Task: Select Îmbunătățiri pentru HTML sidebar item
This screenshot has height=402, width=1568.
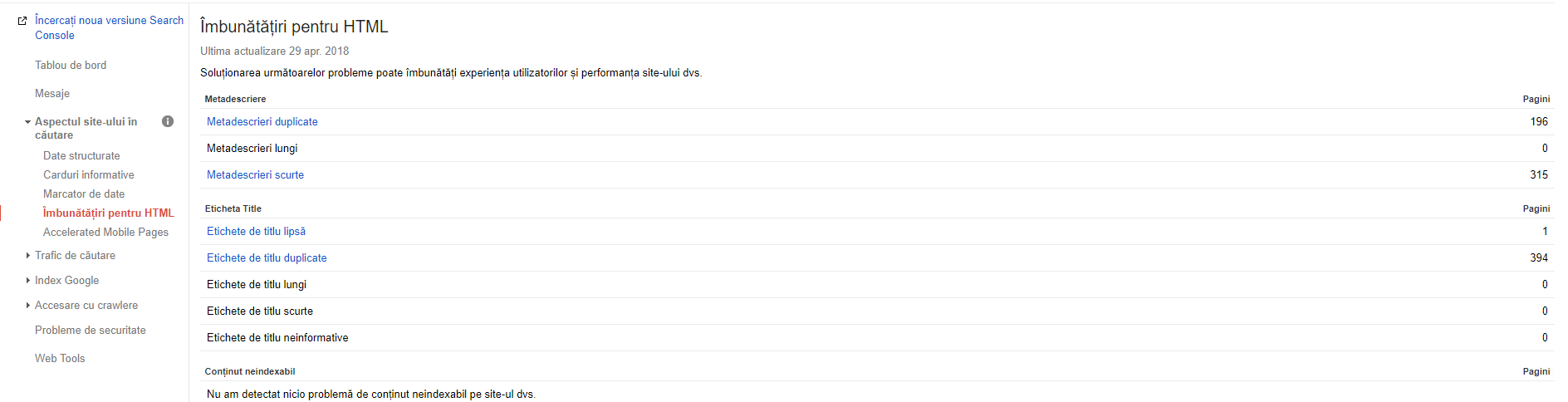Action: 109,213
